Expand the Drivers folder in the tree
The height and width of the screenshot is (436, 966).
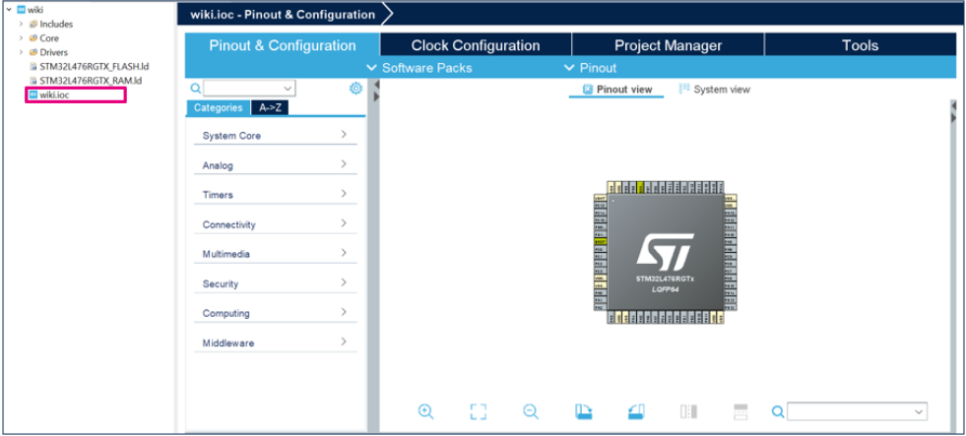(x=22, y=52)
